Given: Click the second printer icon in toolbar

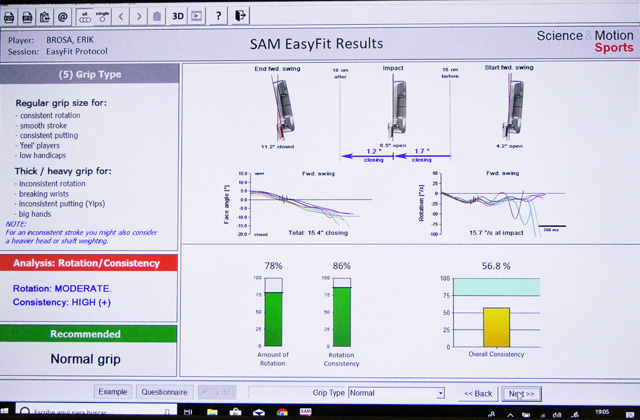Looking at the screenshot, I should (27, 17).
